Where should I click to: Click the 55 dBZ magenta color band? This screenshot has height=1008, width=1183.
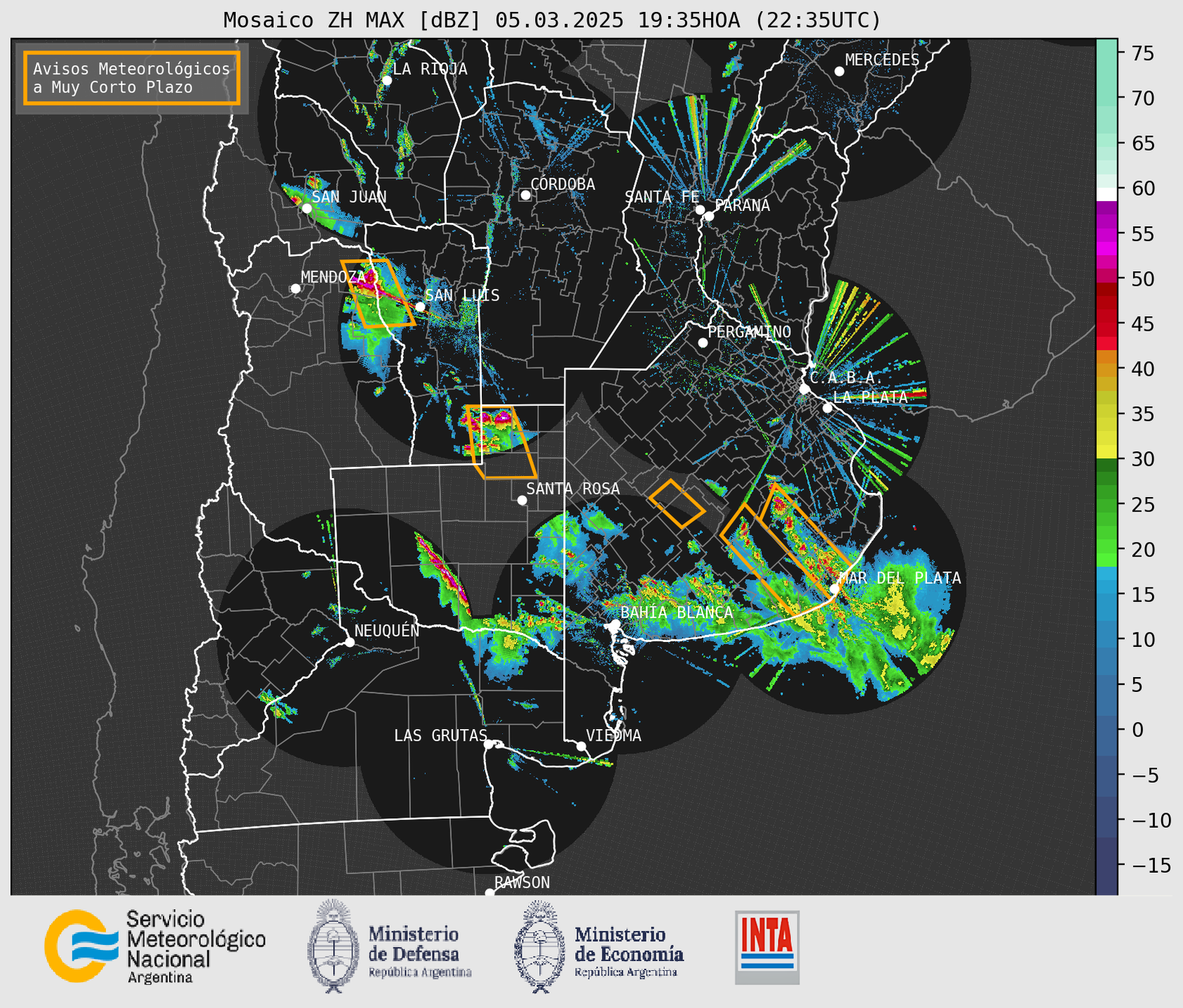1107,234
